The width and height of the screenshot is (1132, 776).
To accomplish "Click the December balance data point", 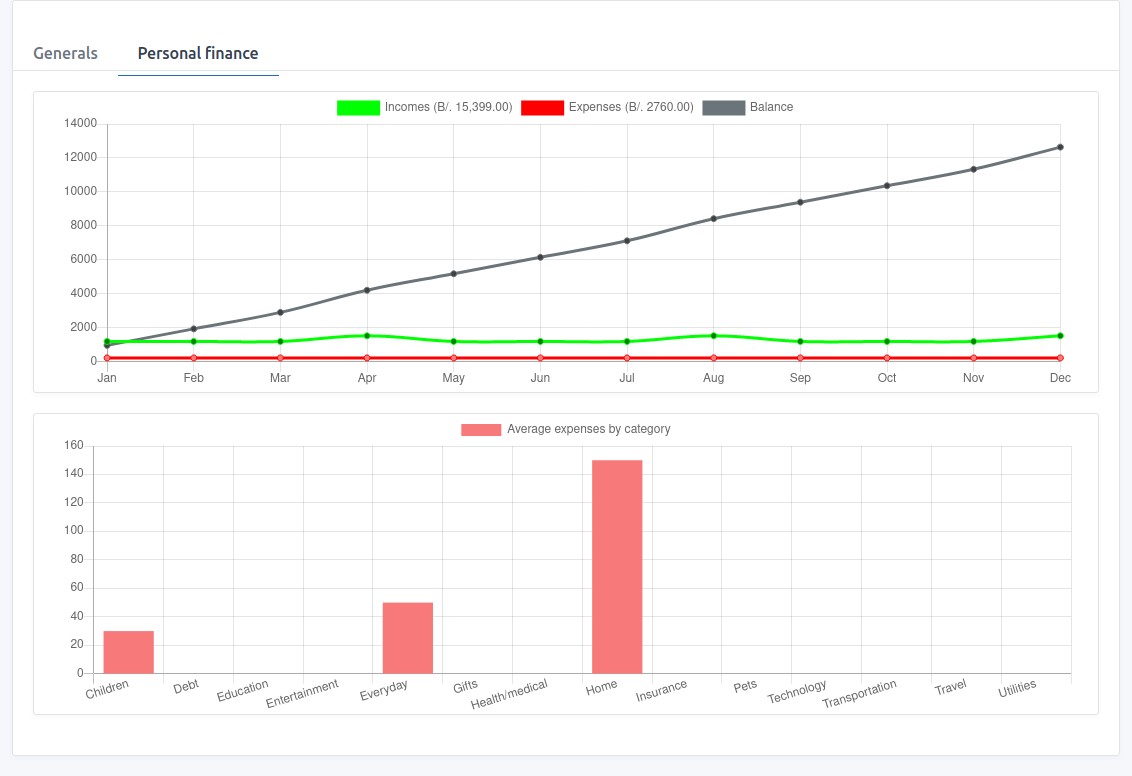I will [x=1060, y=147].
